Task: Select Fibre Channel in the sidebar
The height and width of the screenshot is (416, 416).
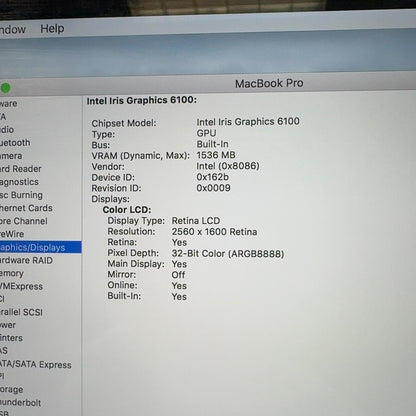Action: pyautogui.click(x=24, y=221)
